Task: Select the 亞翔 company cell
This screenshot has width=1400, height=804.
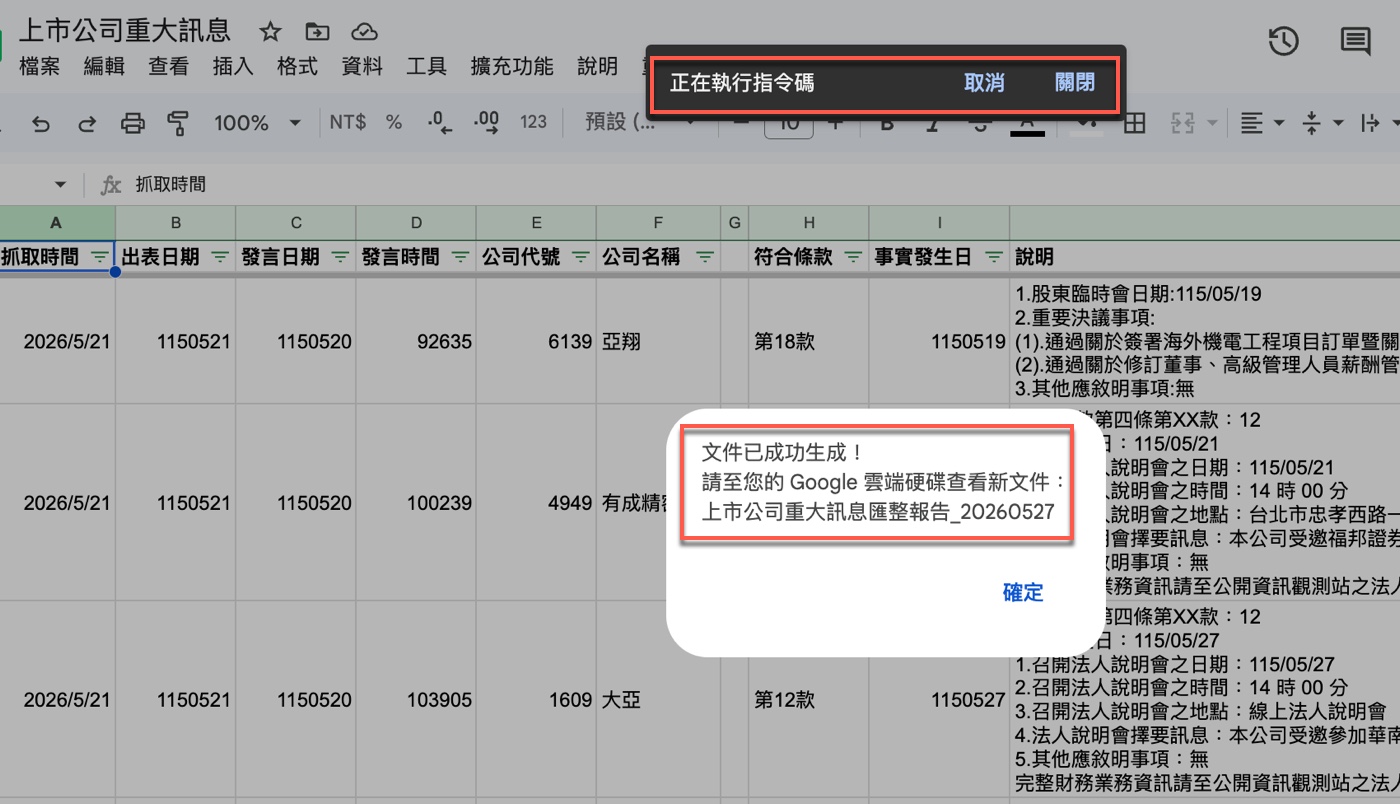Action: tap(658, 342)
